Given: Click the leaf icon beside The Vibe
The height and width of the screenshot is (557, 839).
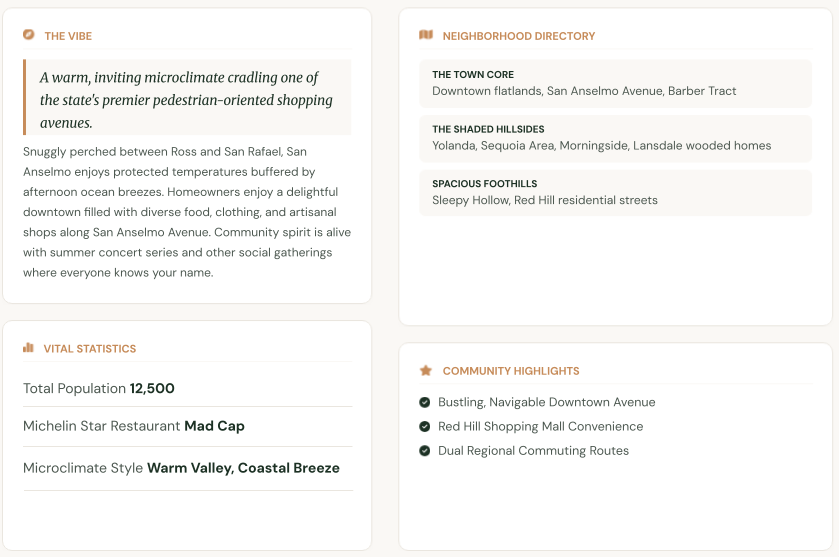Looking at the screenshot, I should tap(28, 35).
